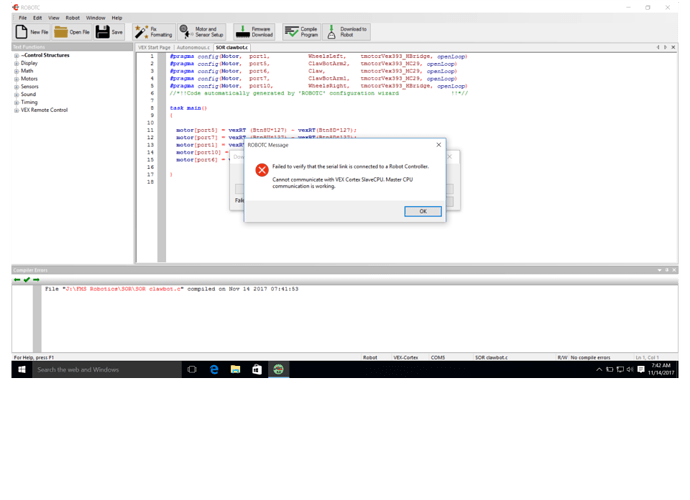
Task: Click the VEX-Cortex status bar entry
Action: (x=406, y=357)
